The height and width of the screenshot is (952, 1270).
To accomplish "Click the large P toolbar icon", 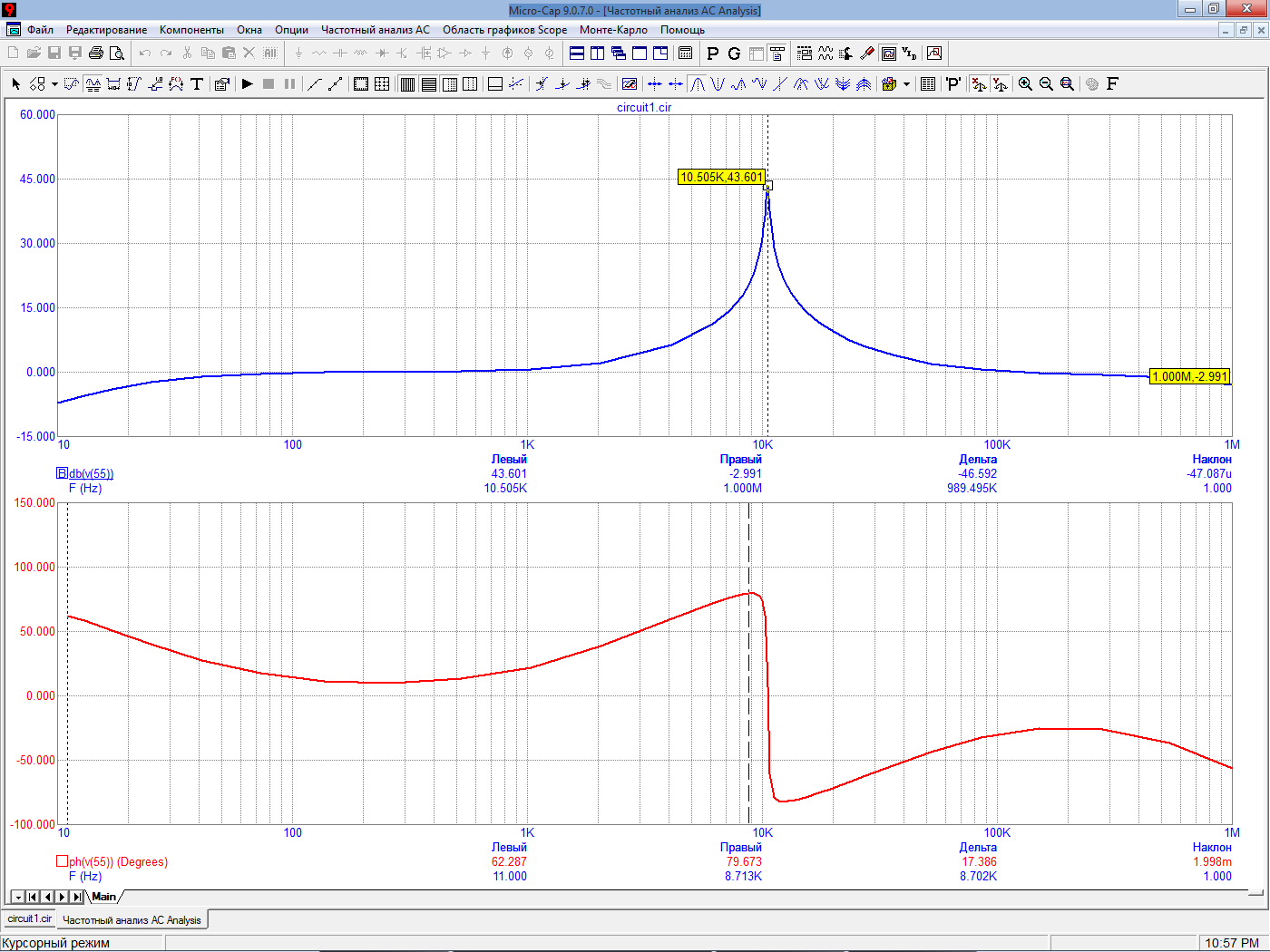I will coord(712,53).
